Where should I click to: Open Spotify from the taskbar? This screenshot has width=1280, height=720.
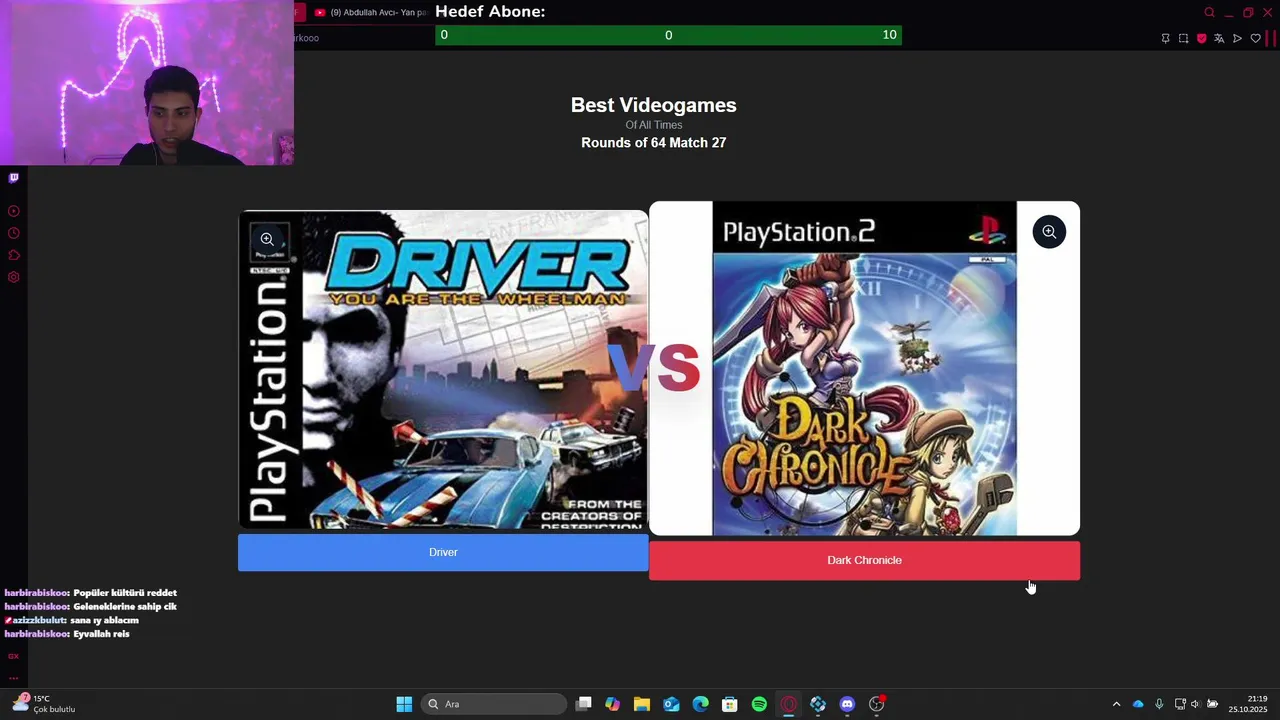[x=759, y=704]
